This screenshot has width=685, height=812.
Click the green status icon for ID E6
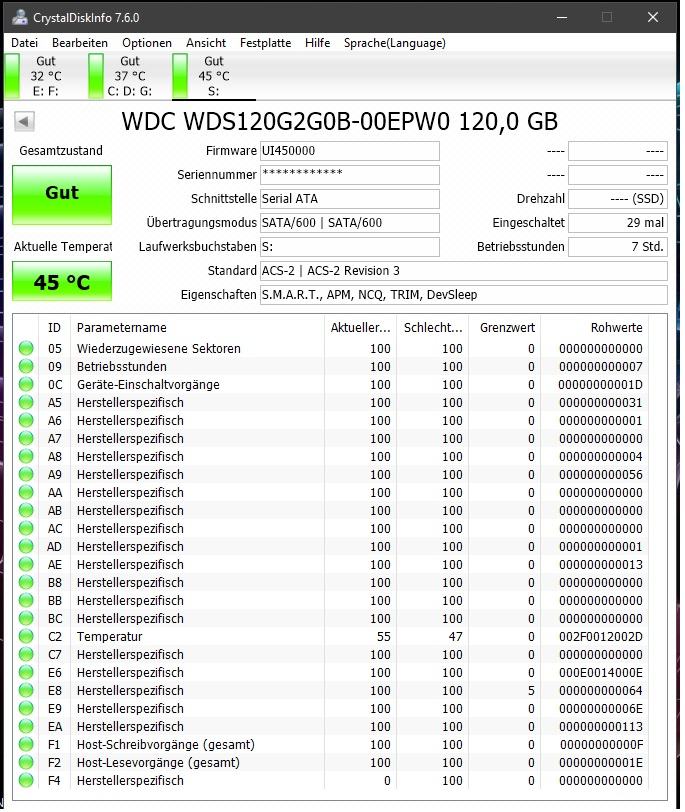point(26,672)
